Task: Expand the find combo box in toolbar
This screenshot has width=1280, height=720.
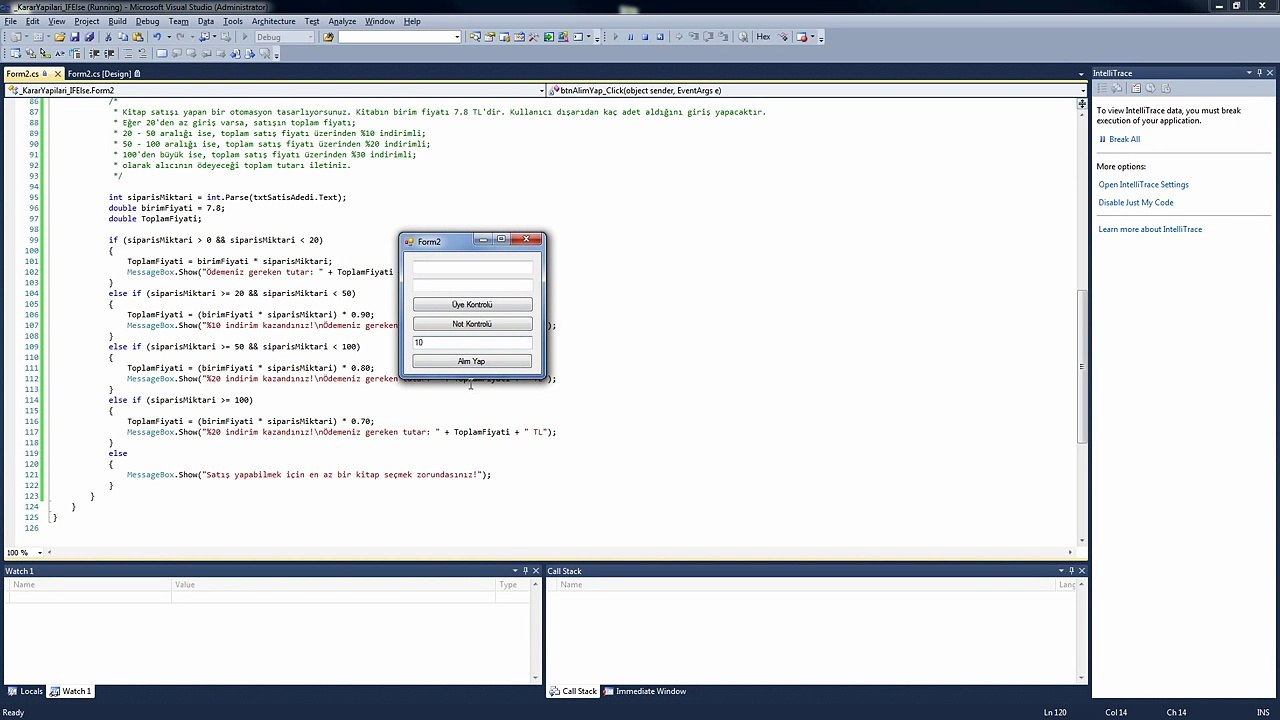Action: tap(457, 37)
